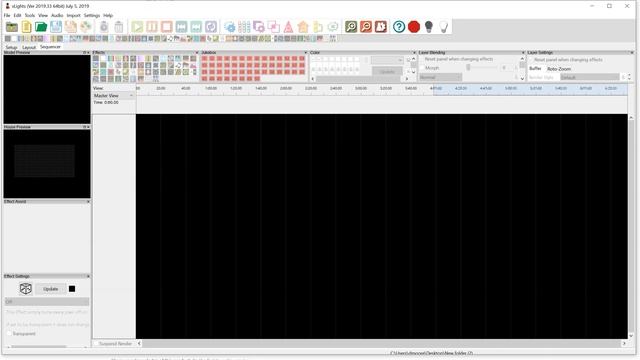Click the green Open Sequence folder icon
Screen dimensions: 640x360
coord(41,27)
